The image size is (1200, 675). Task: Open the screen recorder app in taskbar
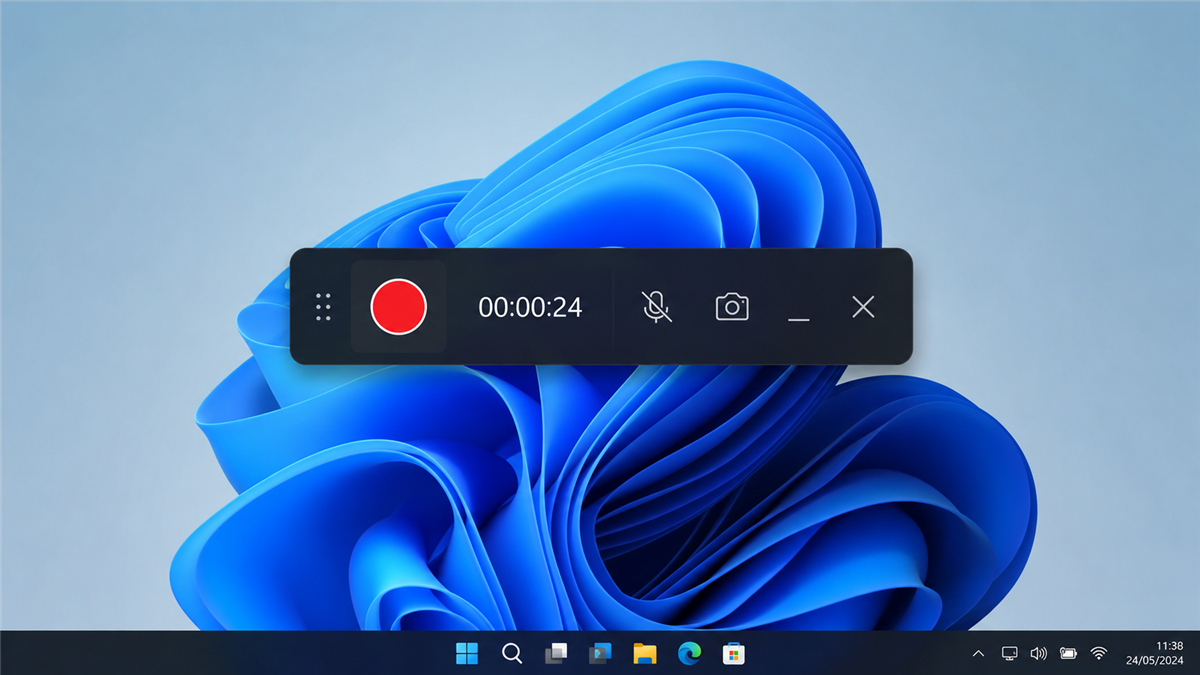point(600,654)
